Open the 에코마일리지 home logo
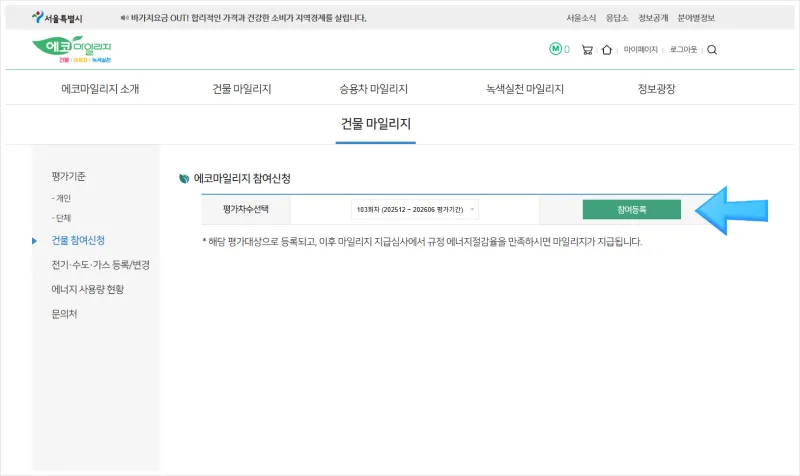Image resolution: width=800 pixels, height=476 pixels. coord(72,50)
